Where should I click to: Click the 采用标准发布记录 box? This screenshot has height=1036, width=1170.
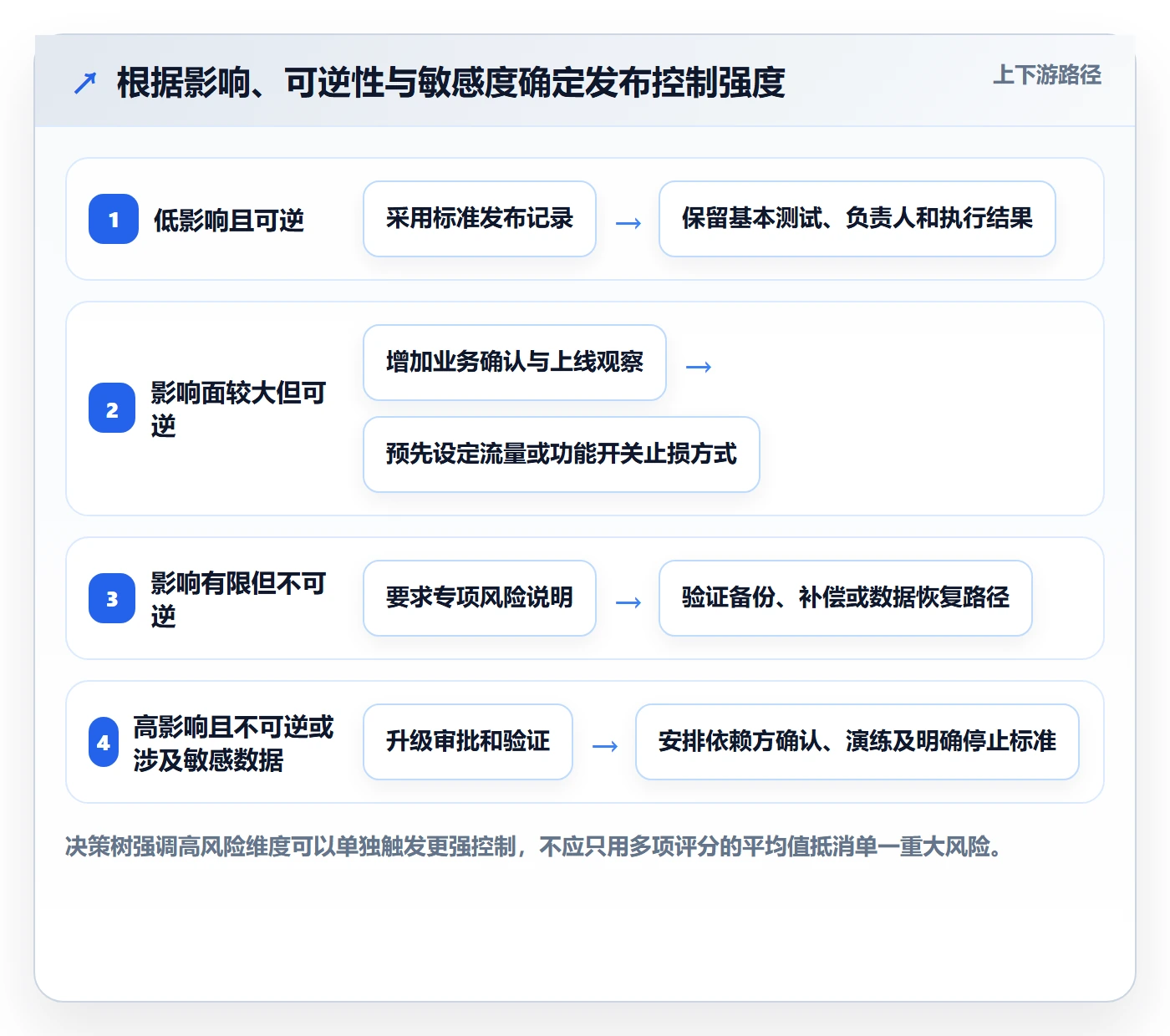click(x=480, y=219)
